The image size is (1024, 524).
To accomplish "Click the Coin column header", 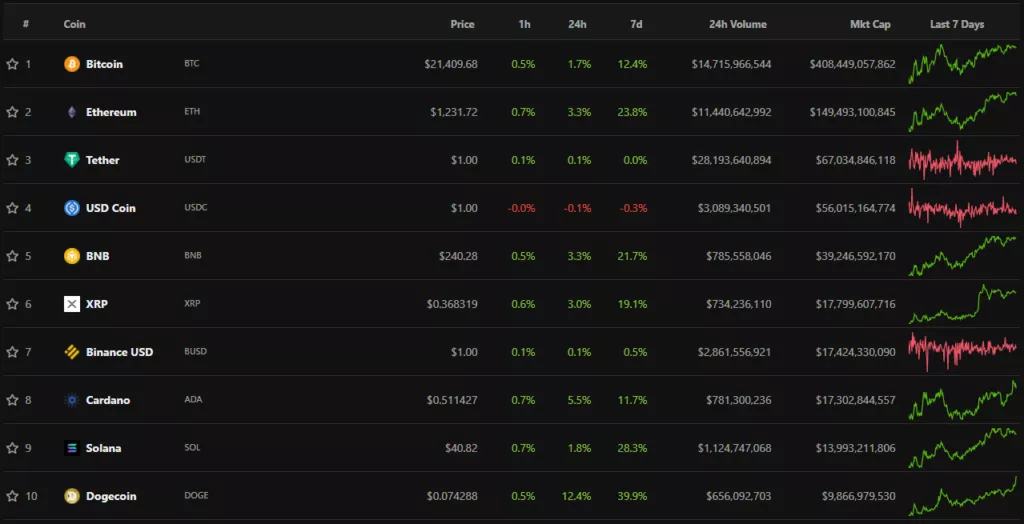I will click(x=75, y=24).
